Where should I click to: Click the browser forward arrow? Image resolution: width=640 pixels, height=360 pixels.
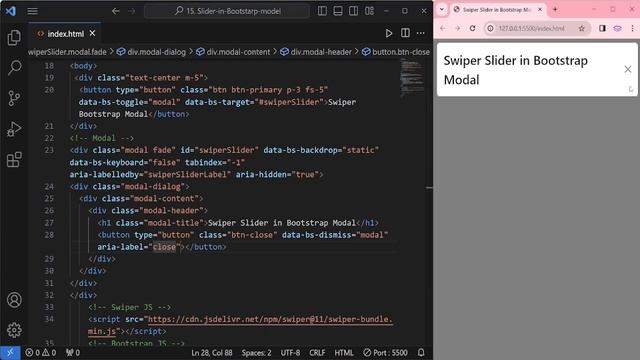click(x=458, y=28)
